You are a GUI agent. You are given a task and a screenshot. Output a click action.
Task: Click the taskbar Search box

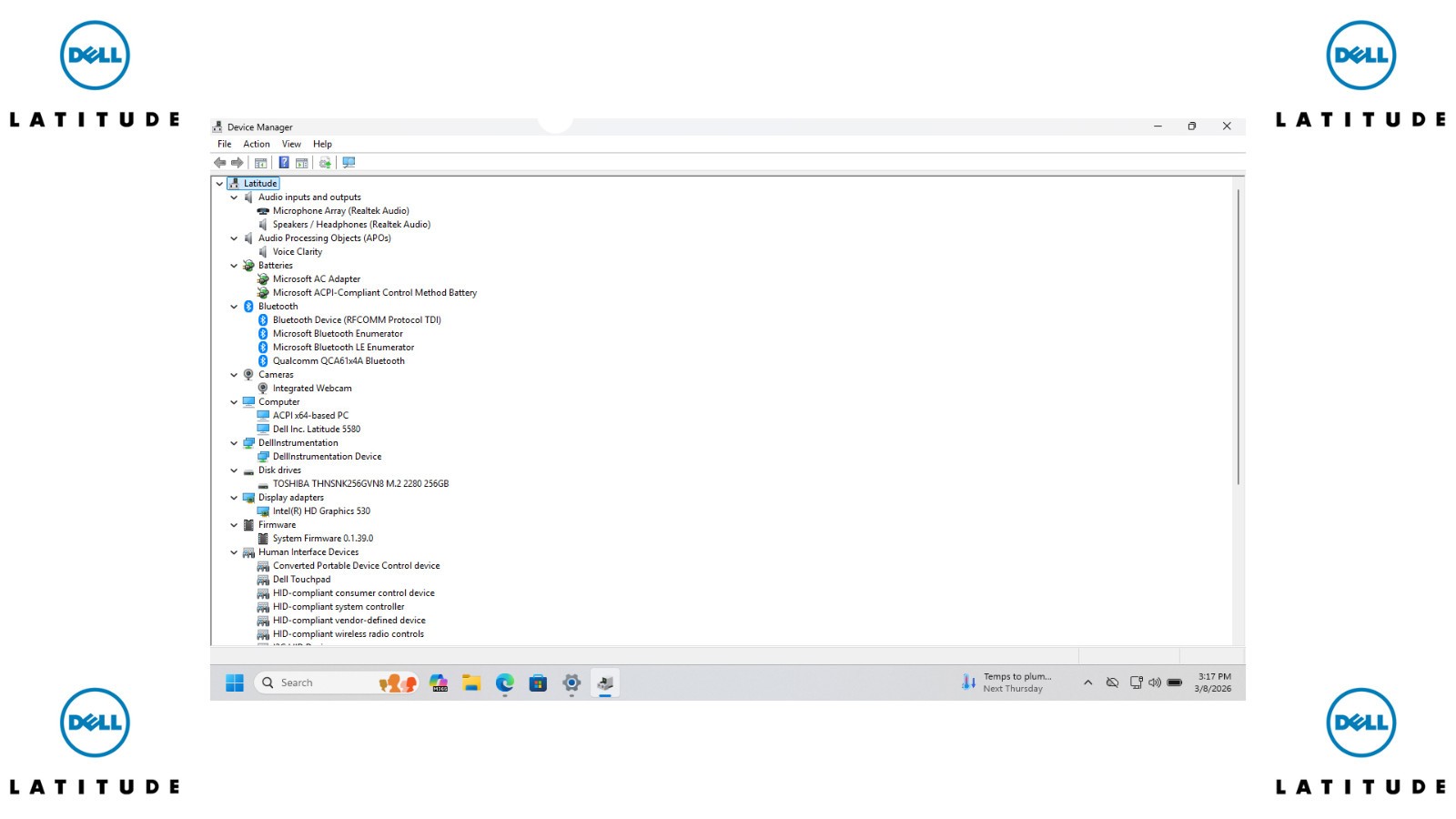point(337,683)
